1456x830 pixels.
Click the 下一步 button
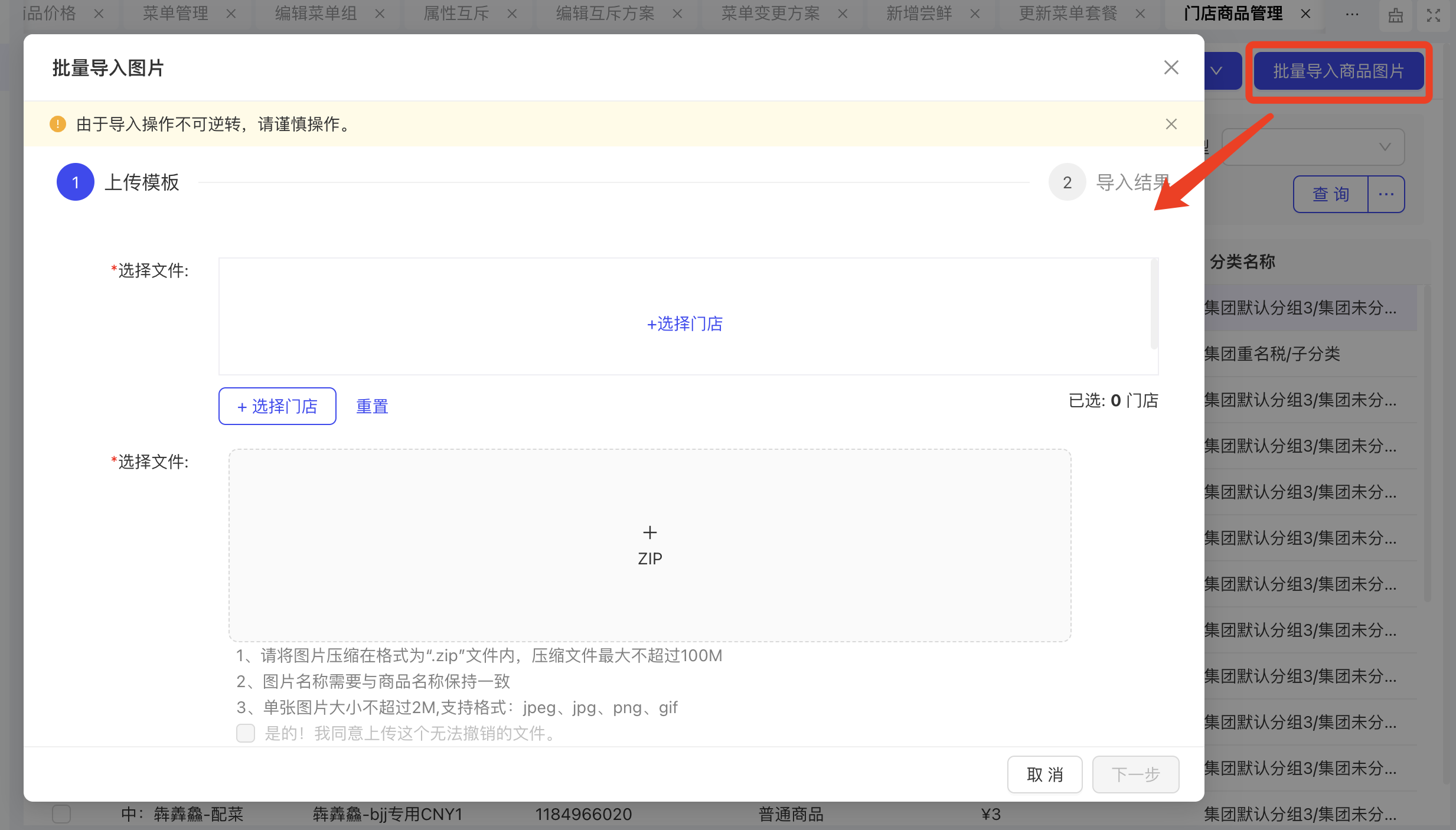coord(1136,775)
